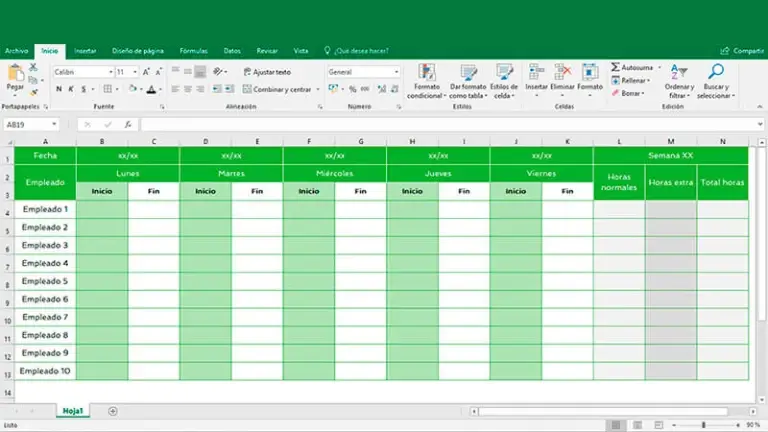
Task: Align text to the top
Action: tap(175, 71)
